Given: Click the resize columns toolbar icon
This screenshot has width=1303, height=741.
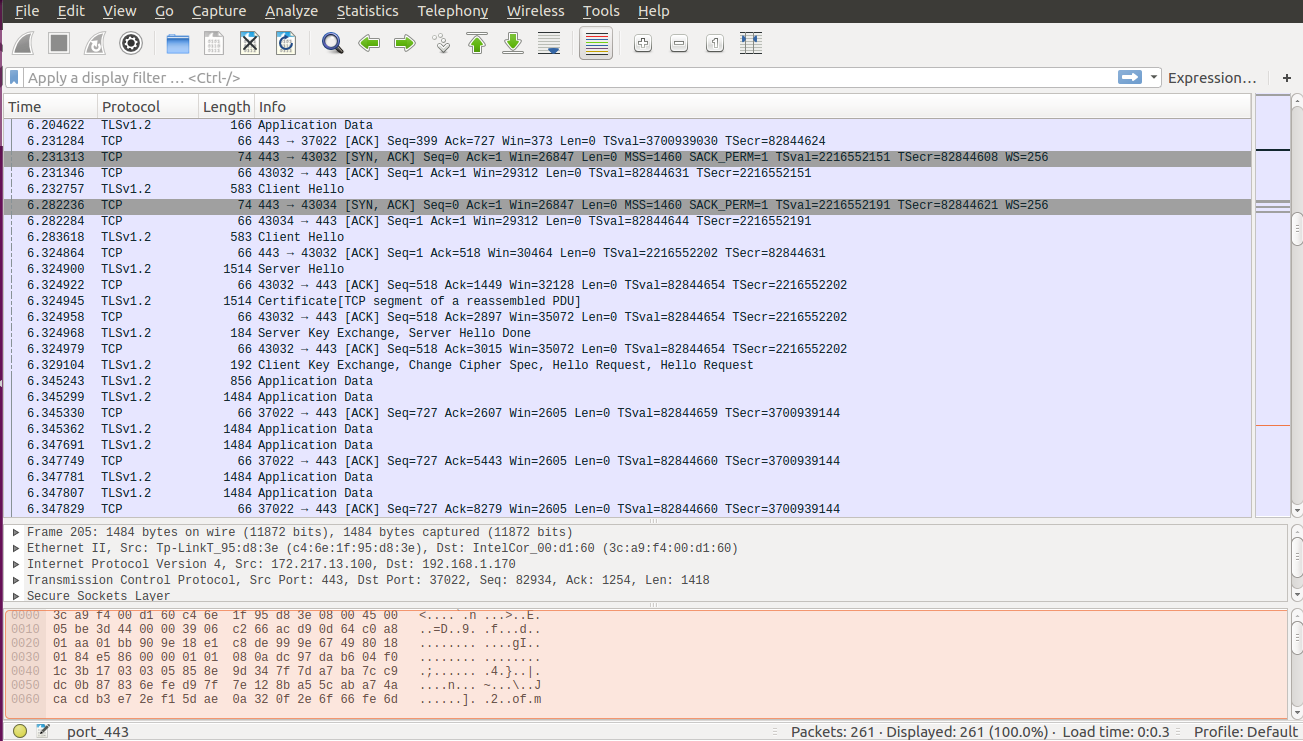Looking at the screenshot, I should [751, 43].
